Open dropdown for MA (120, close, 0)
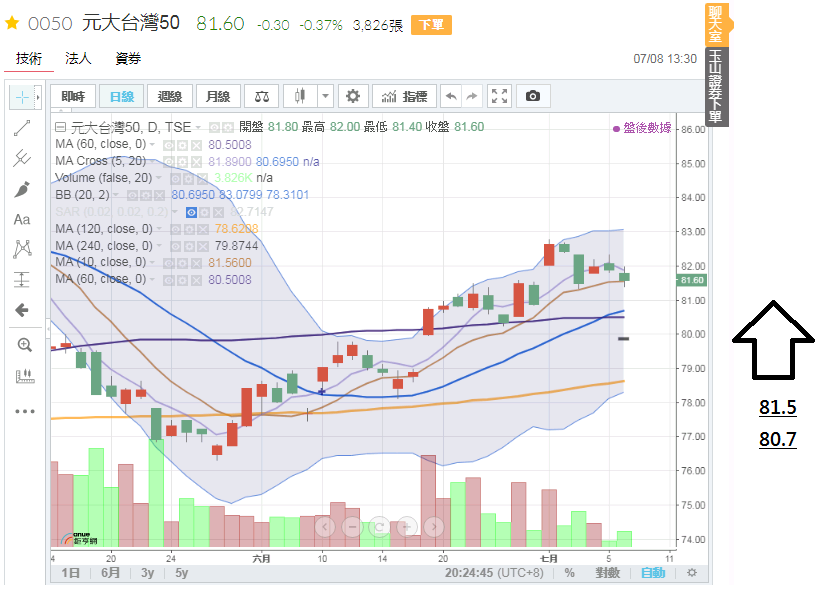 159,229
